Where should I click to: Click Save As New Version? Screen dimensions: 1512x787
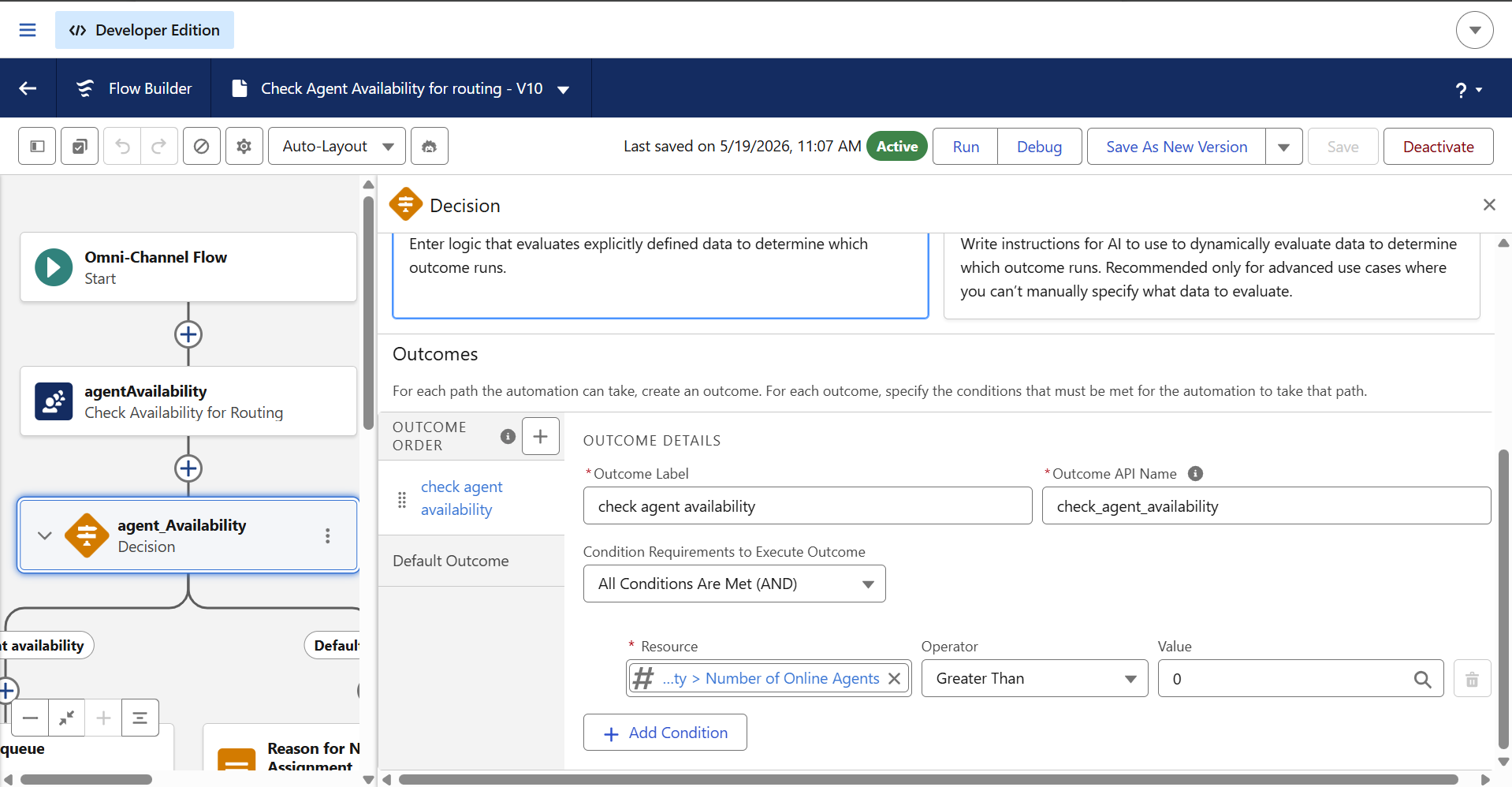[1176, 147]
